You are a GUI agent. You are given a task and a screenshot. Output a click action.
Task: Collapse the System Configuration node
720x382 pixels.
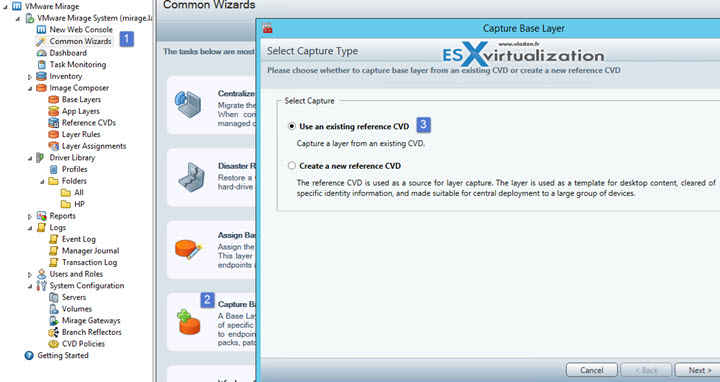pos(30,286)
